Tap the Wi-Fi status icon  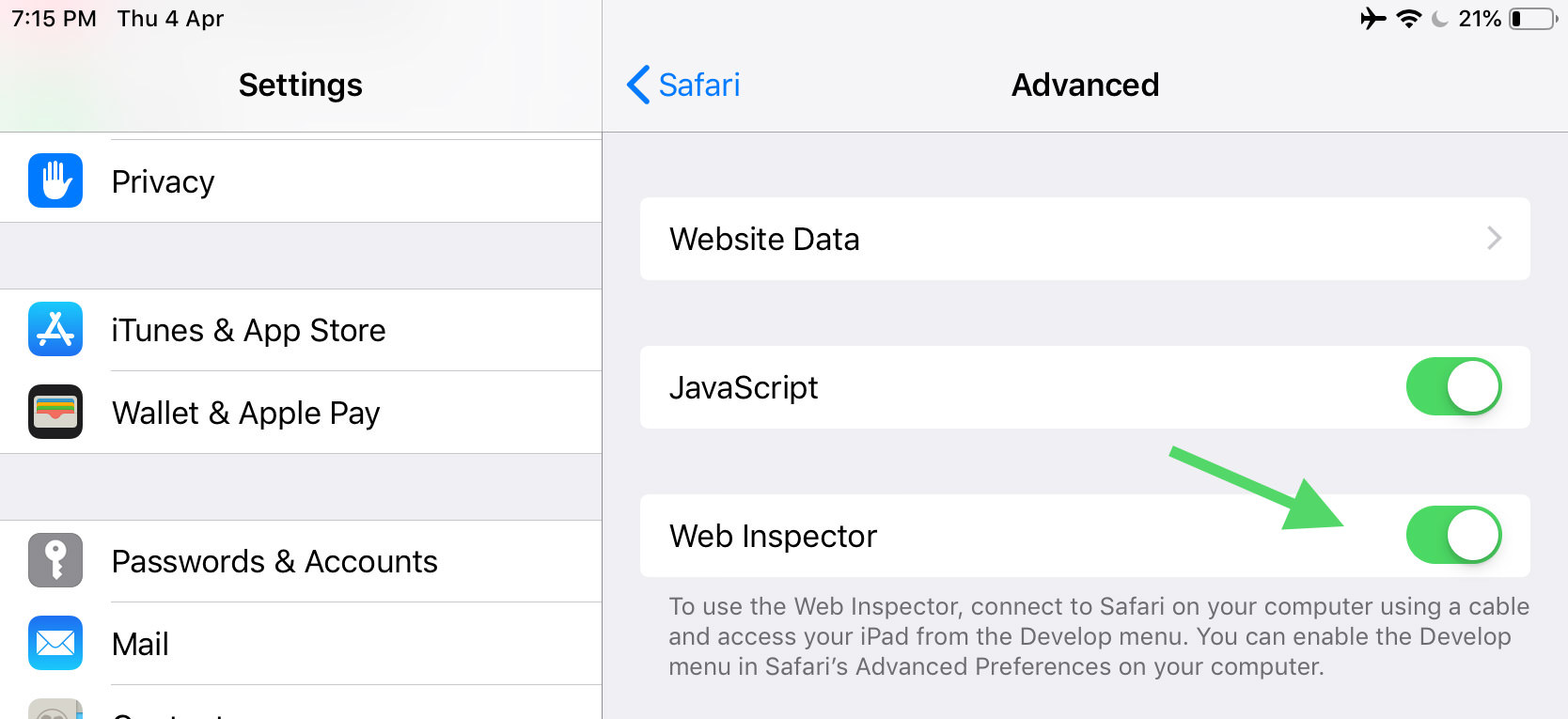[x=1408, y=19]
